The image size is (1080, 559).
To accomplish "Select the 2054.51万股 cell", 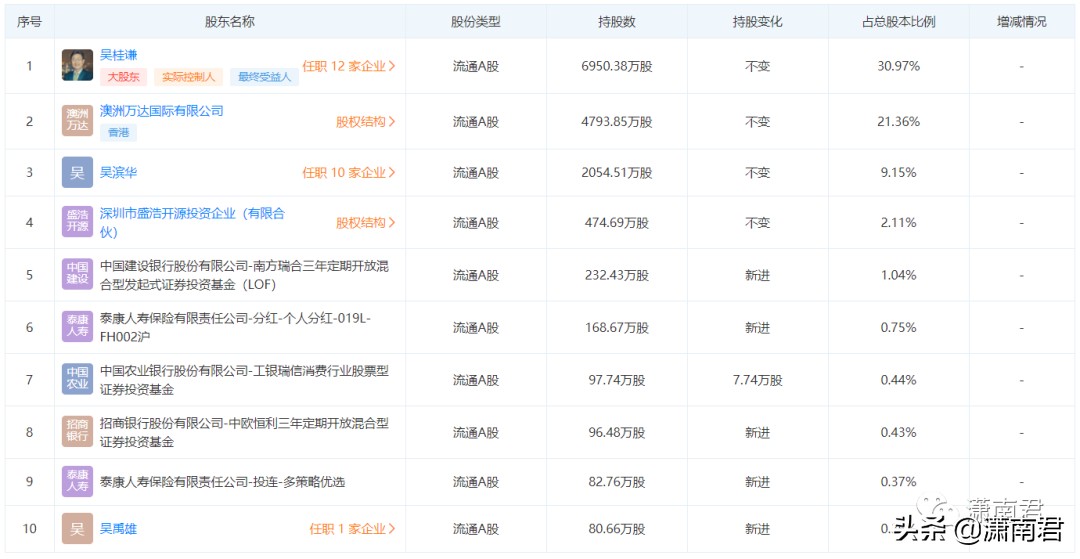I will pyautogui.click(x=616, y=173).
